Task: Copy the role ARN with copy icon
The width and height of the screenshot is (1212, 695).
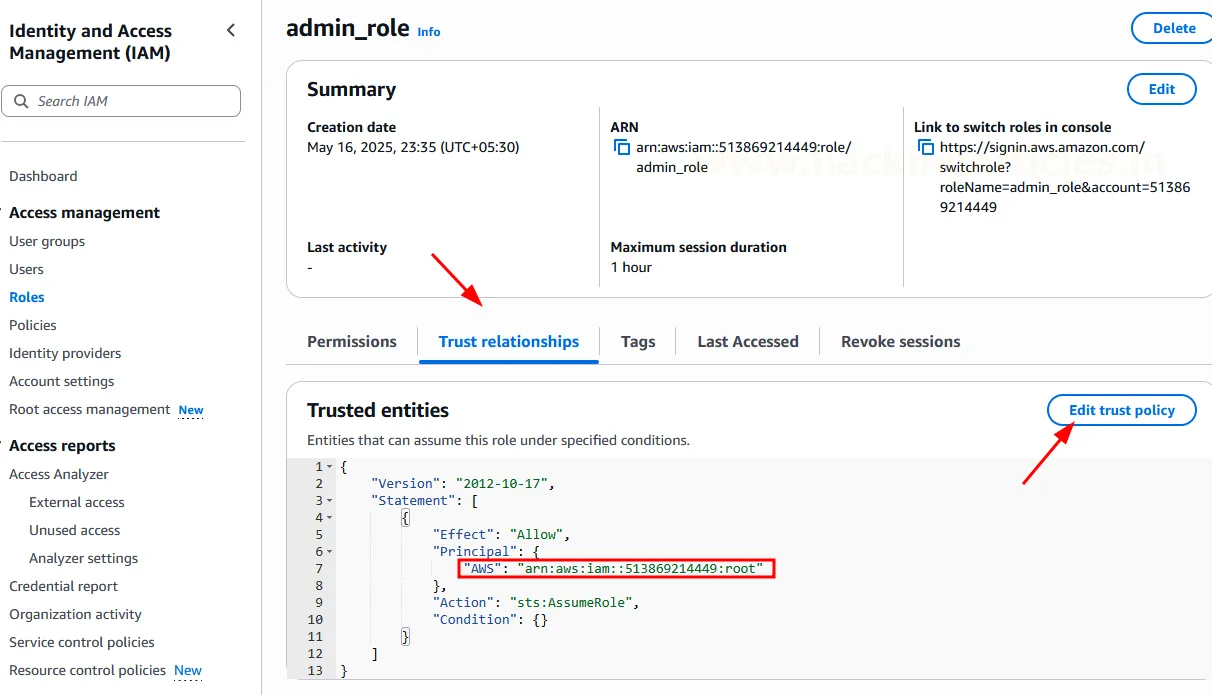Action: coord(622,148)
